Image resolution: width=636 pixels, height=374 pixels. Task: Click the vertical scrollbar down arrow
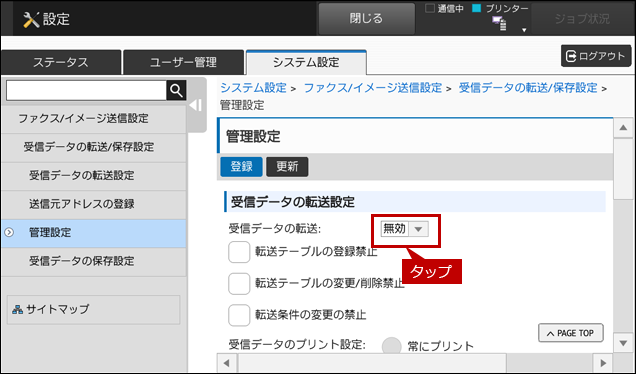pyautogui.click(x=623, y=343)
